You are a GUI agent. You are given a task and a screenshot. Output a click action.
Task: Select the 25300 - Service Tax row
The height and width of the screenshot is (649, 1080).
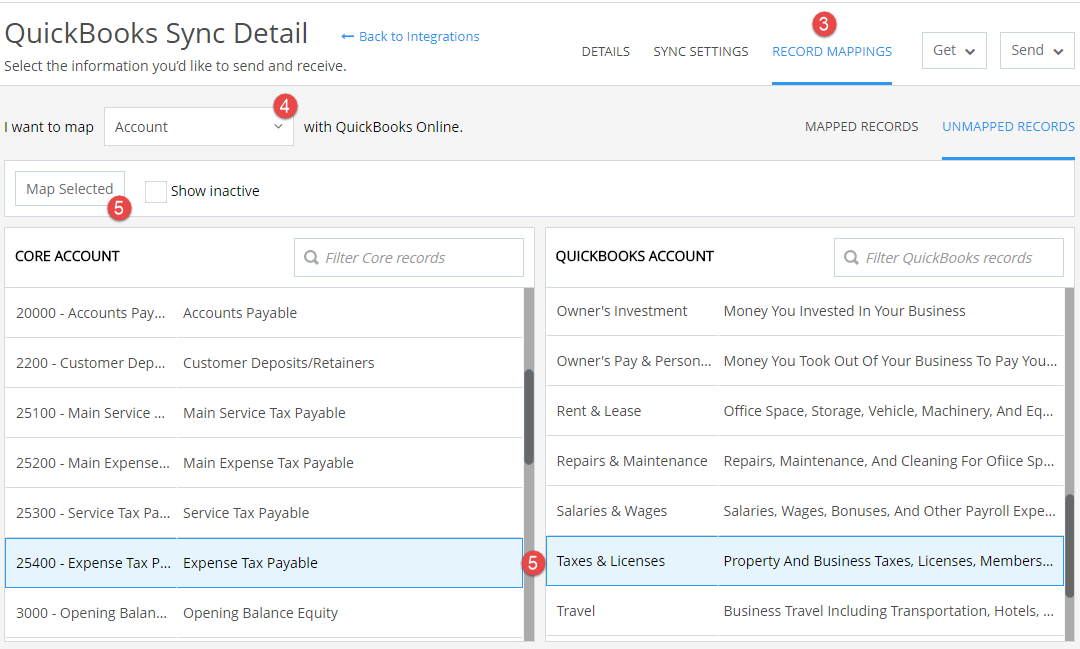coord(264,513)
